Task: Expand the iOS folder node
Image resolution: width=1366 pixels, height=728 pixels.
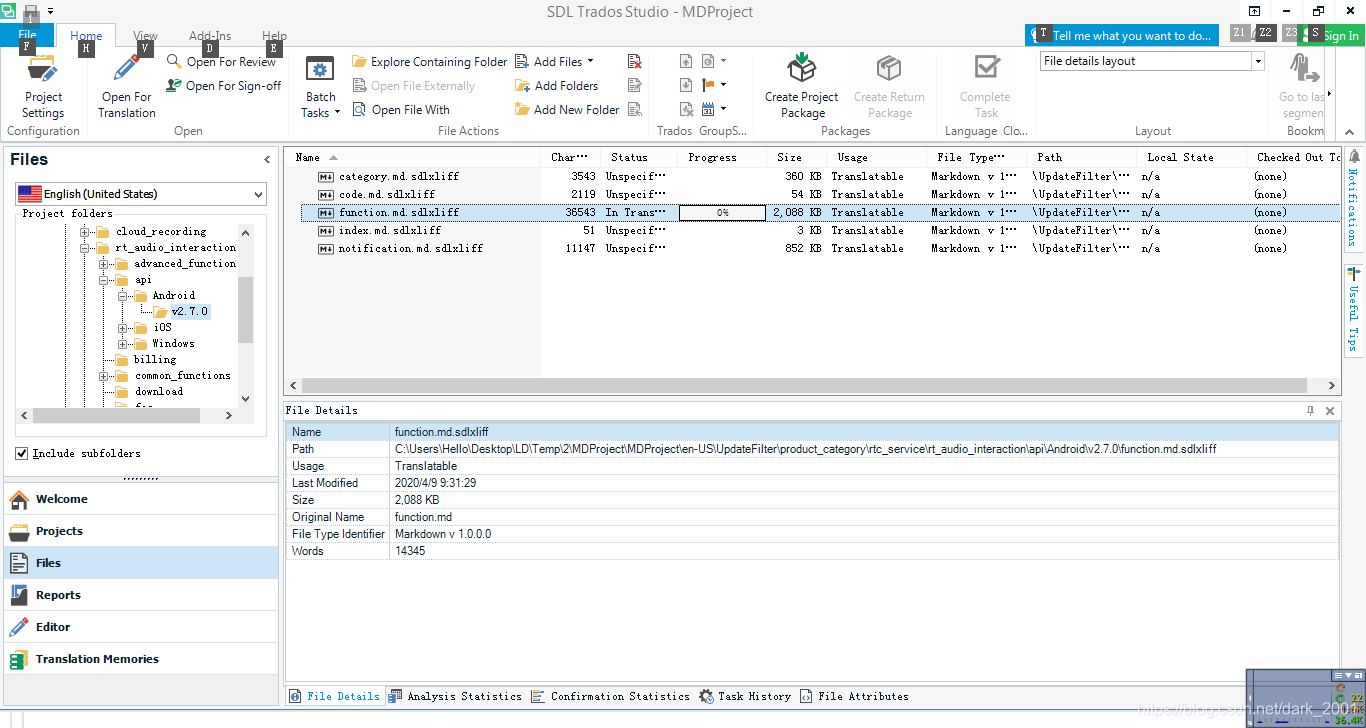Action: (x=122, y=328)
